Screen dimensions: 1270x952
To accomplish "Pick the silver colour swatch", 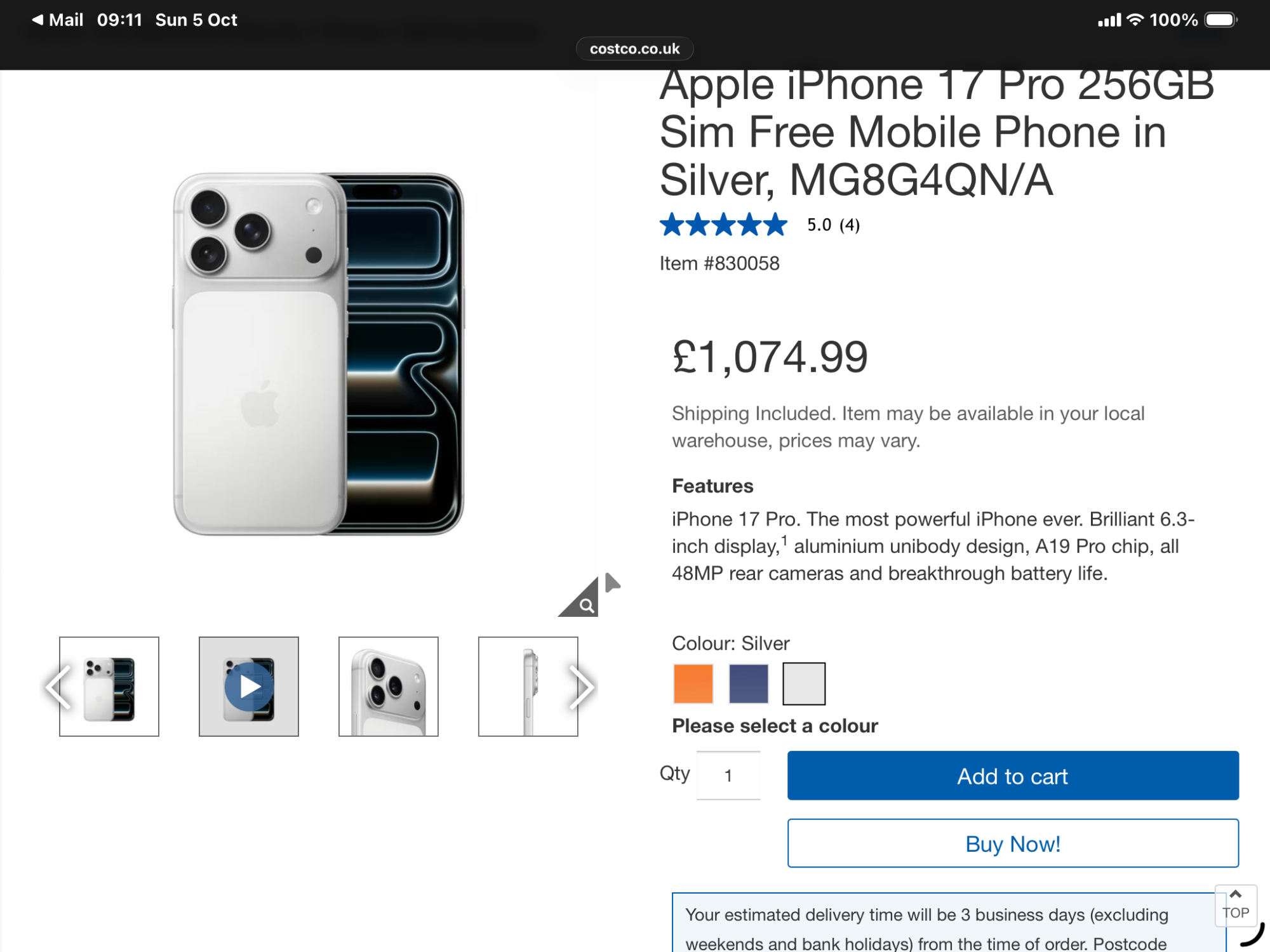I will [804, 684].
